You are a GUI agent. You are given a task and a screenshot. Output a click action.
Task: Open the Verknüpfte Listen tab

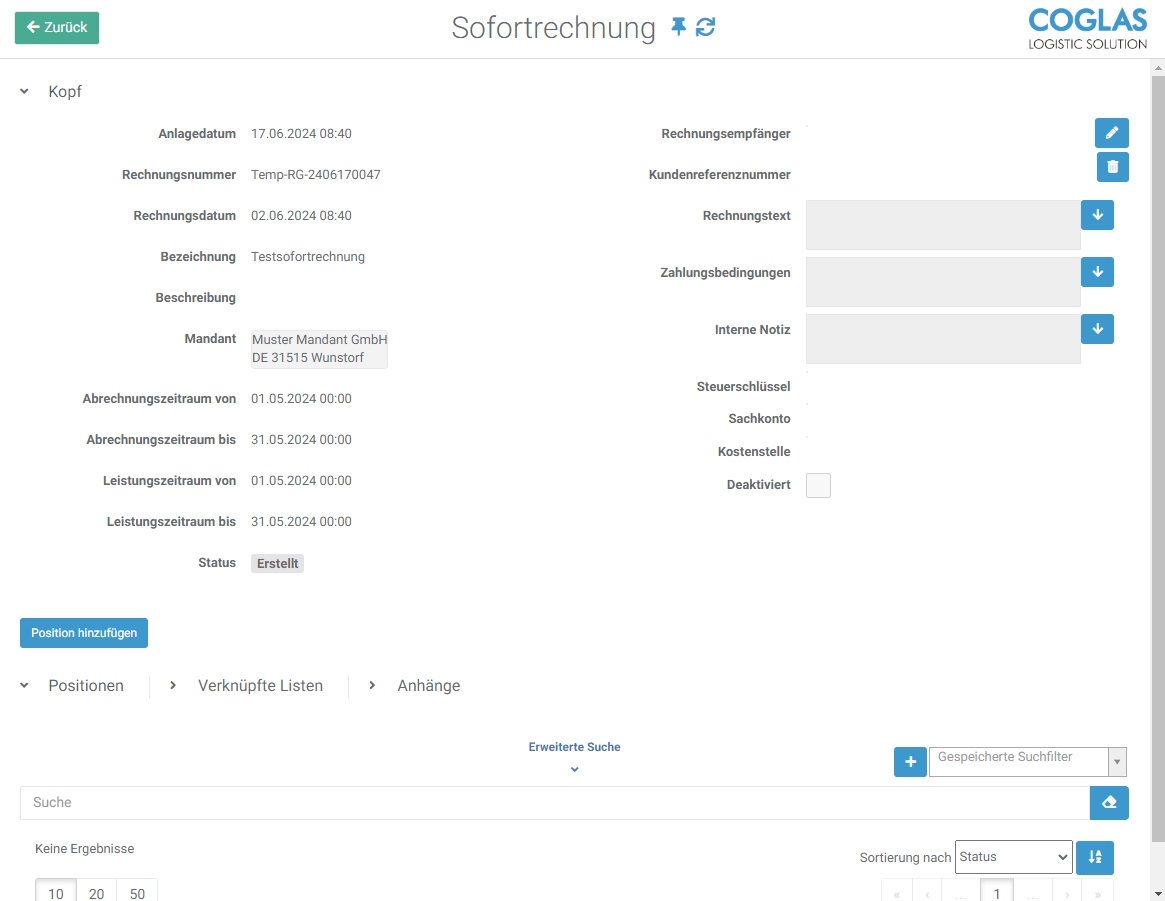point(260,686)
